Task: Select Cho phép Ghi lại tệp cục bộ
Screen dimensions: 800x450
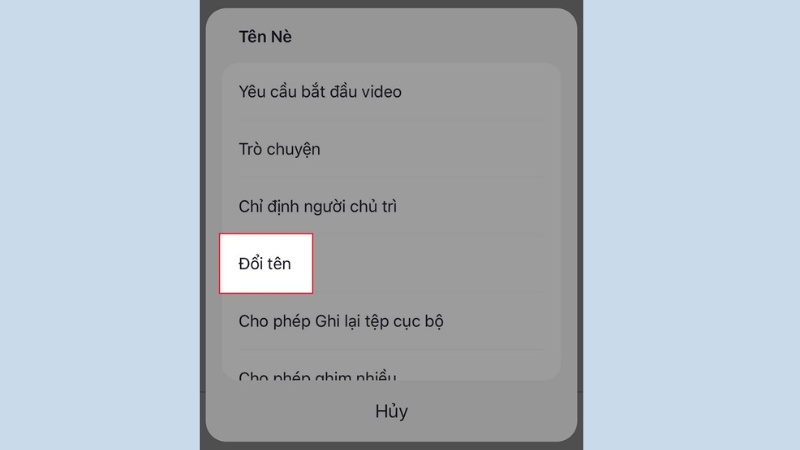Action: (391, 321)
